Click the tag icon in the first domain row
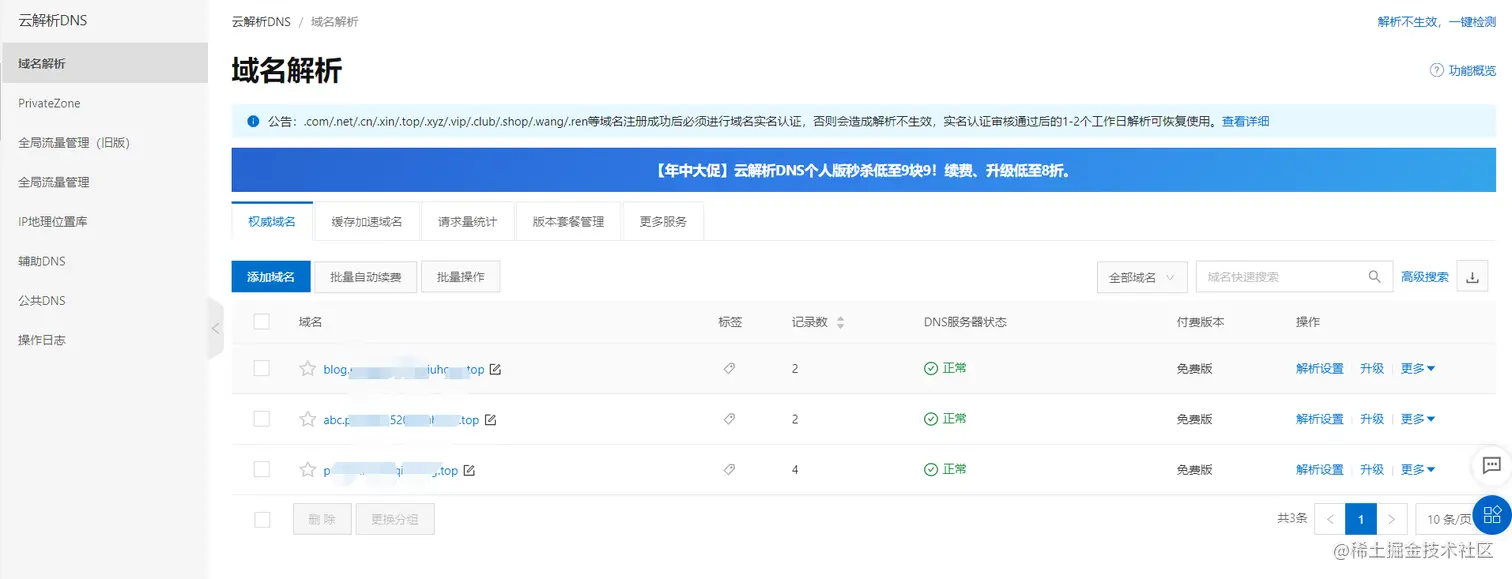Screen dimensions: 1512x579 click(729, 369)
